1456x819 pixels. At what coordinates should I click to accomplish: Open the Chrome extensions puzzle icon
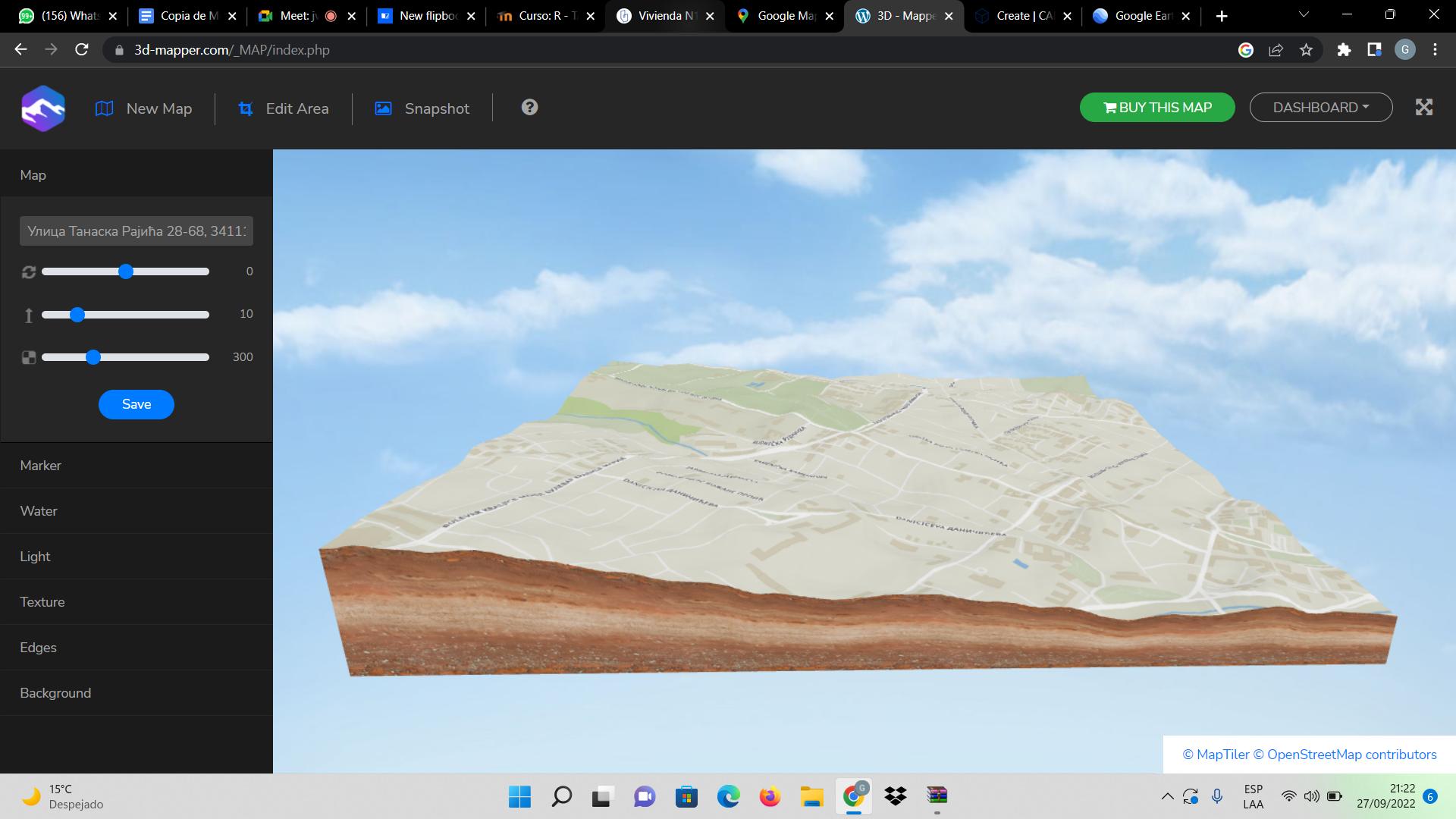(x=1344, y=50)
